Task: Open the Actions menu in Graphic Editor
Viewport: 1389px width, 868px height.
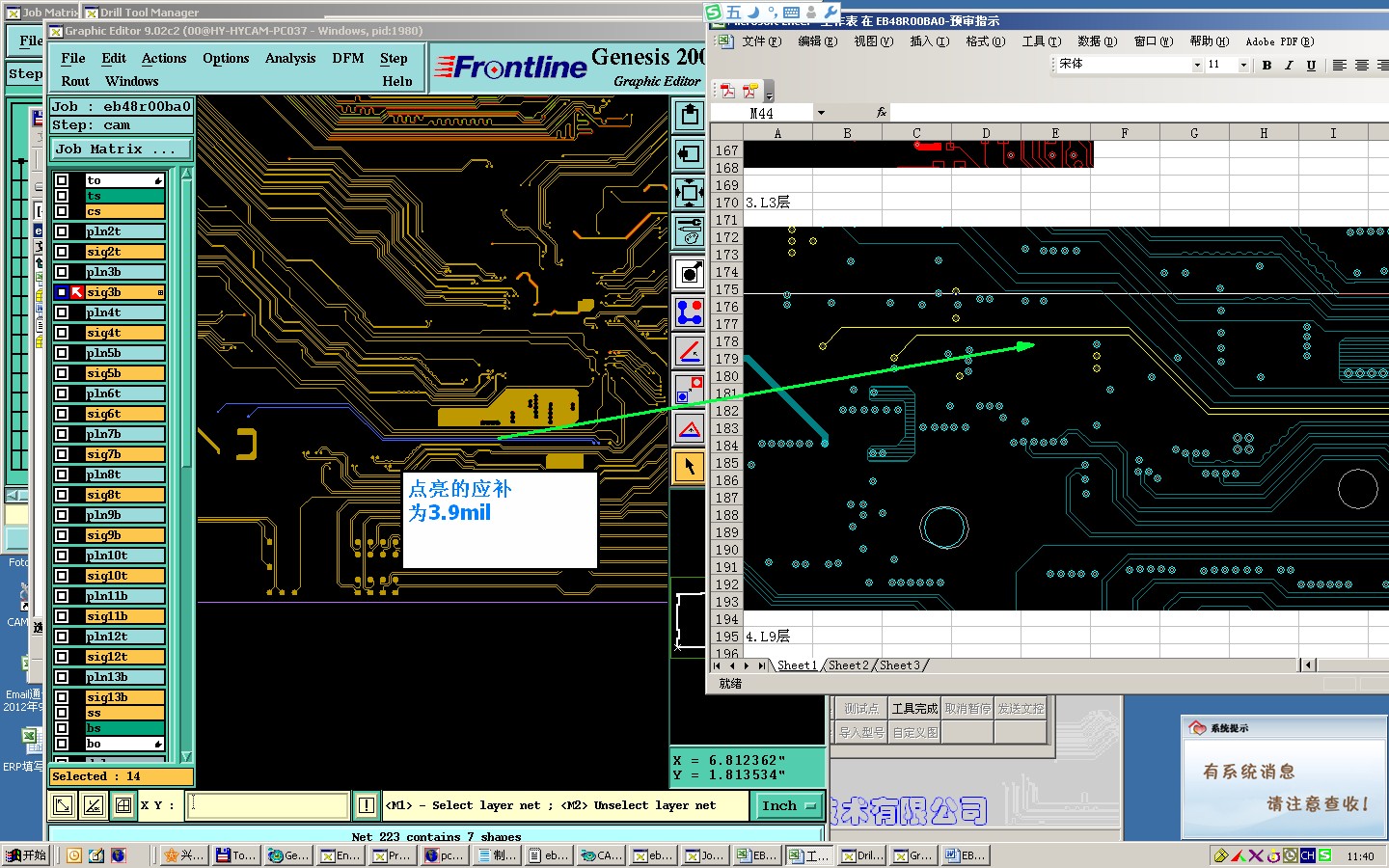Action: pos(164,58)
